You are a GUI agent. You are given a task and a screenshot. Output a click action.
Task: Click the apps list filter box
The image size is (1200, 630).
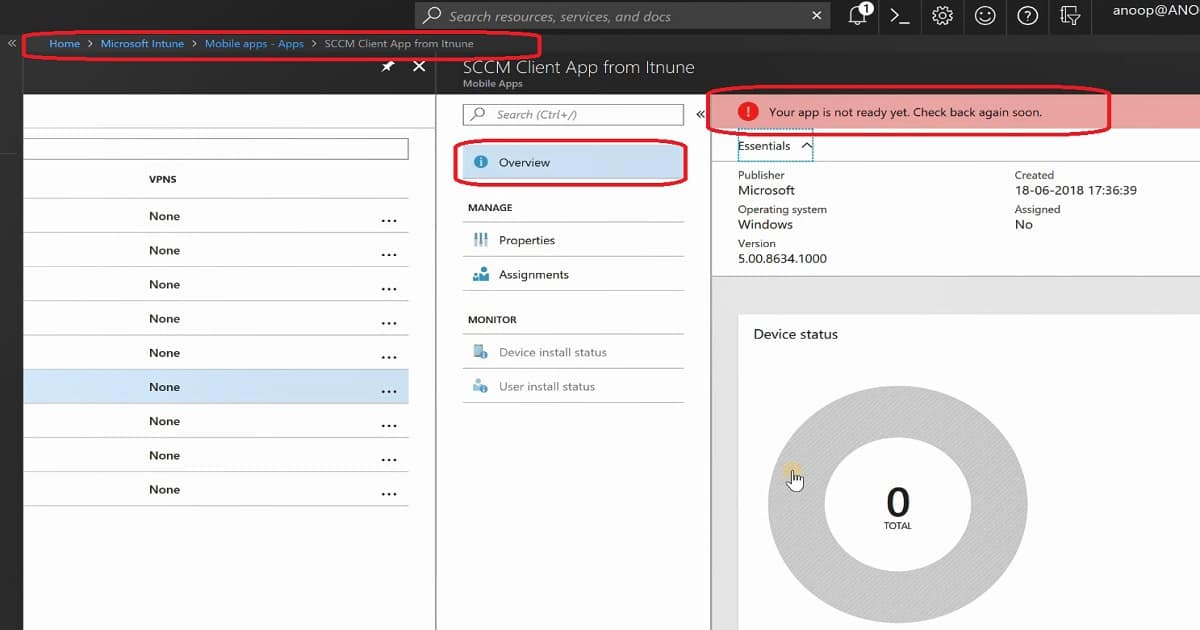[216, 149]
